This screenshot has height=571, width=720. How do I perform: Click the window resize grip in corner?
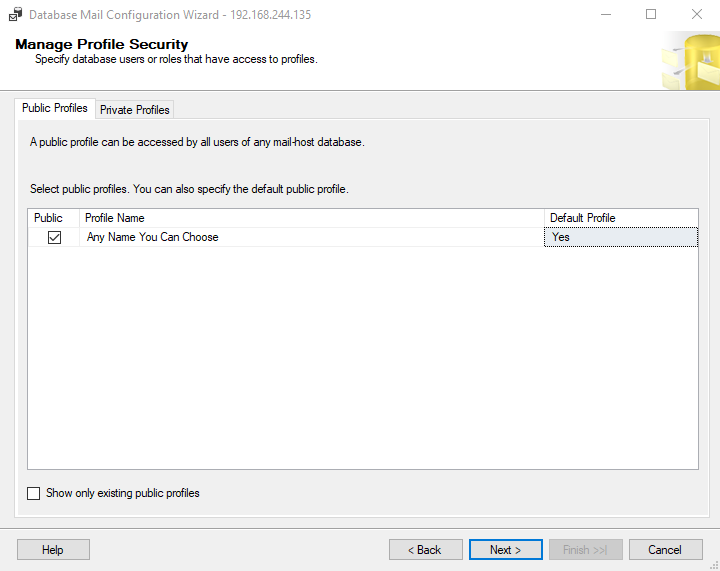click(x=714, y=565)
